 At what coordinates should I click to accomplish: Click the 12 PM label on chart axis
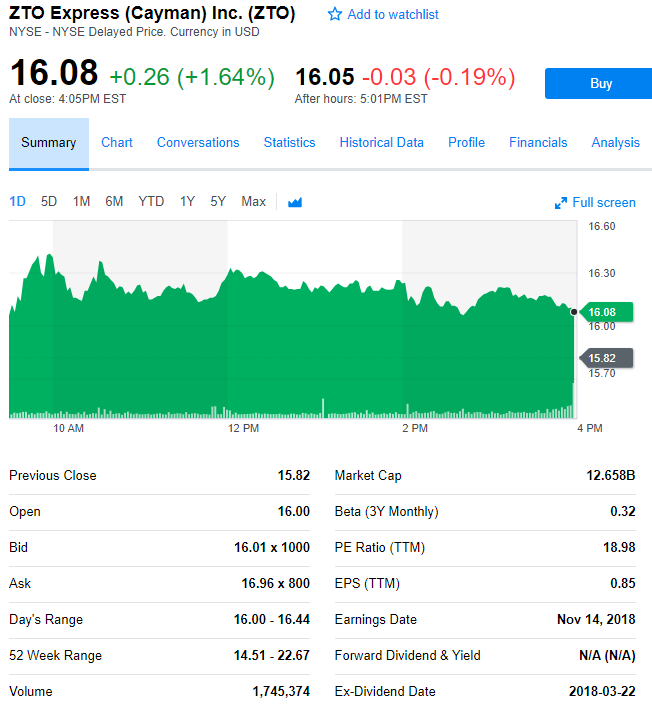(243, 428)
